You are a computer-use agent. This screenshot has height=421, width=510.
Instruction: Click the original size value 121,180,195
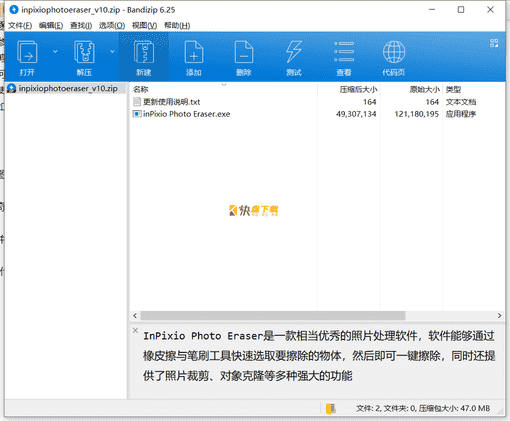417,114
